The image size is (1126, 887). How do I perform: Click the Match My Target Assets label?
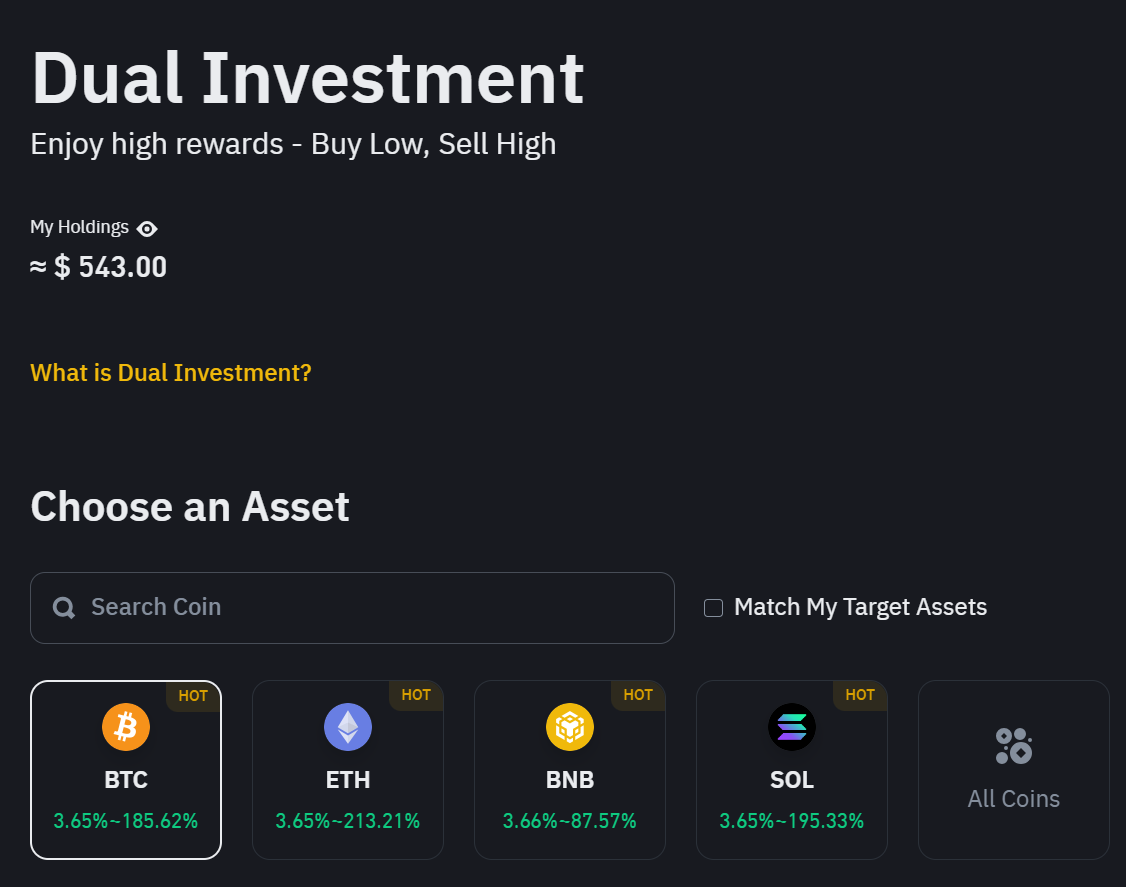(x=860, y=607)
